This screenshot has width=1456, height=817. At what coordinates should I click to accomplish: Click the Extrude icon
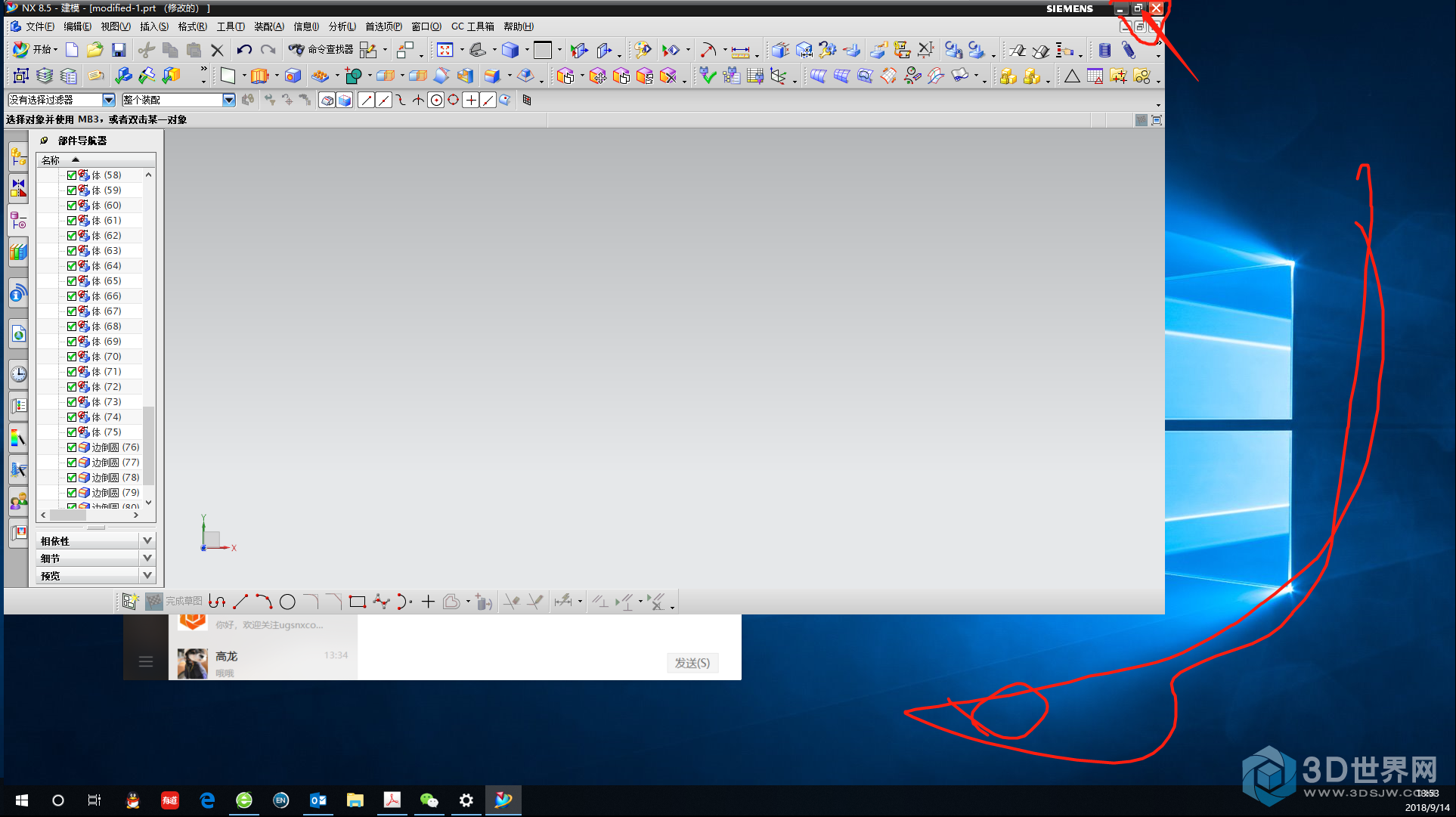(x=259, y=76)
